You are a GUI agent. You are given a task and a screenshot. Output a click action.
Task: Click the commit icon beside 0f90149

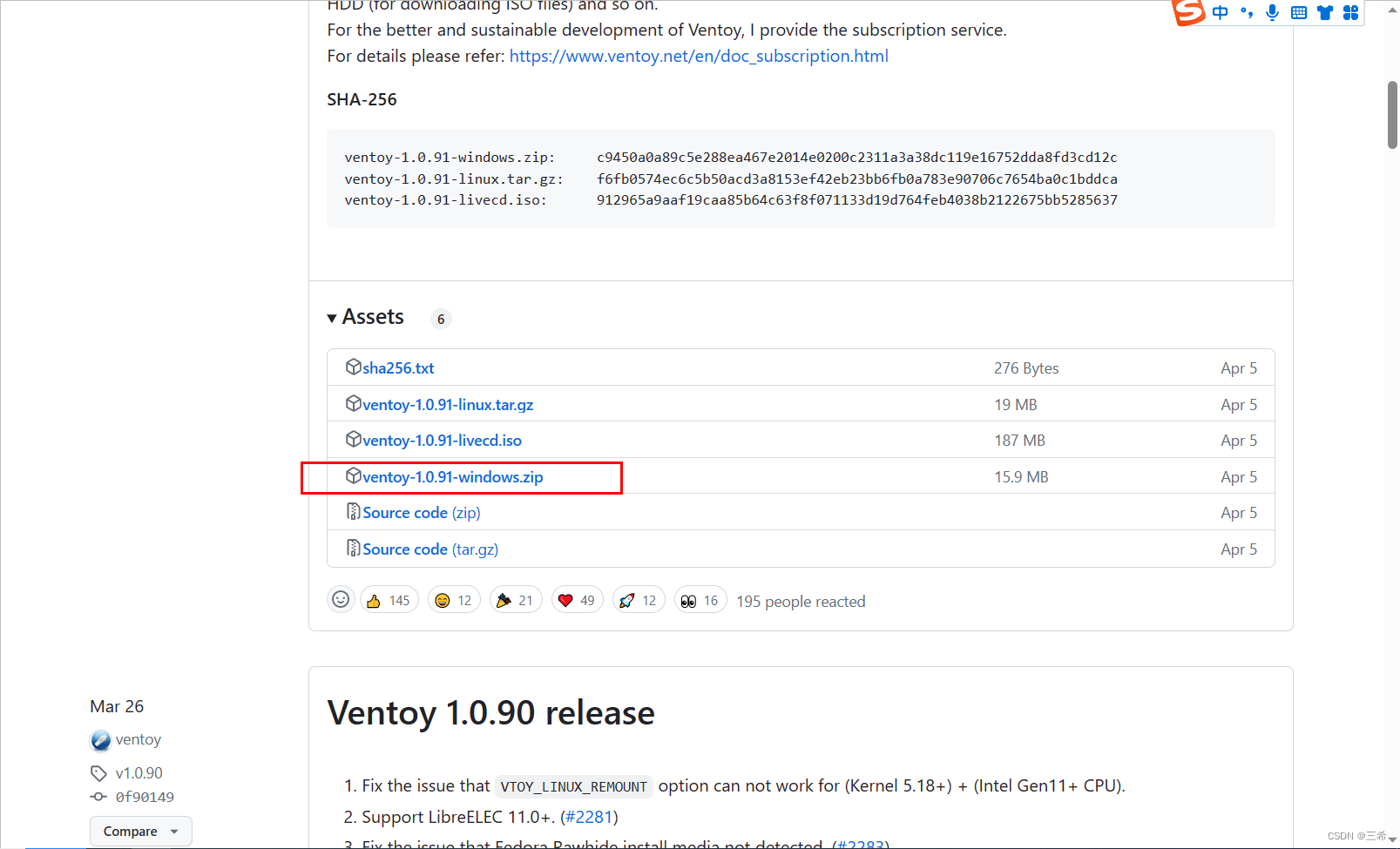(x=98, y=797)
